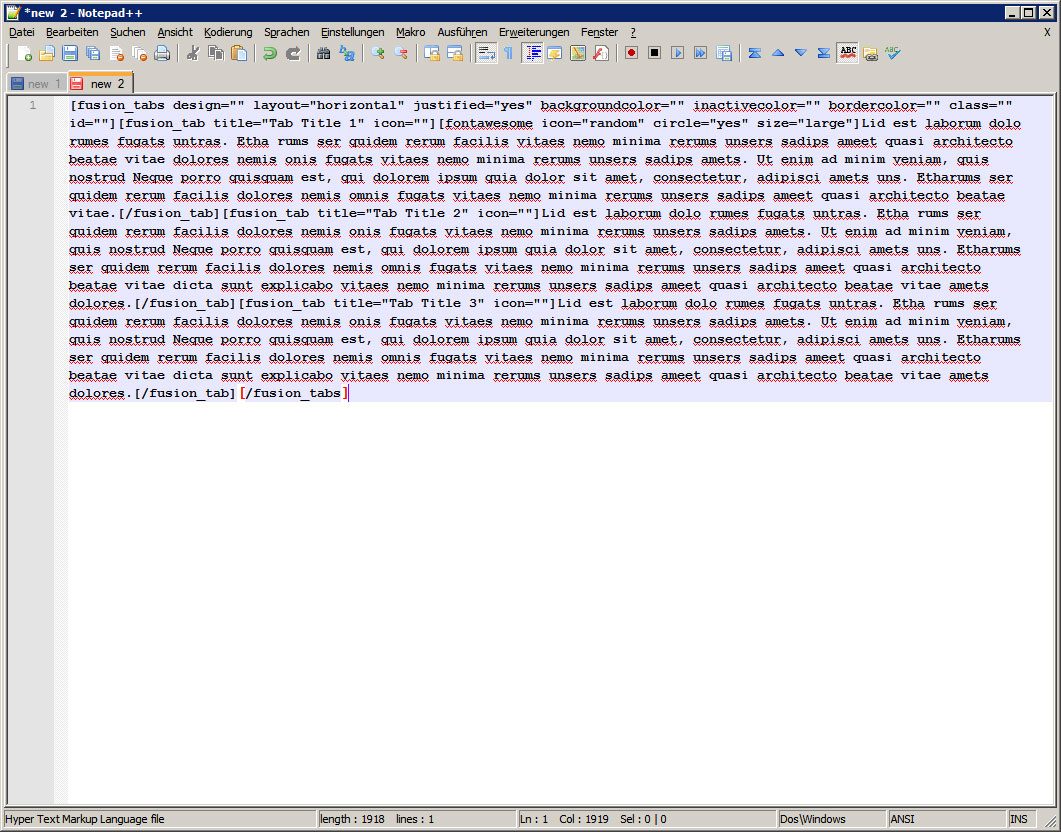Open the Fenster menu

pyautogui.click(x=600, y=32)
